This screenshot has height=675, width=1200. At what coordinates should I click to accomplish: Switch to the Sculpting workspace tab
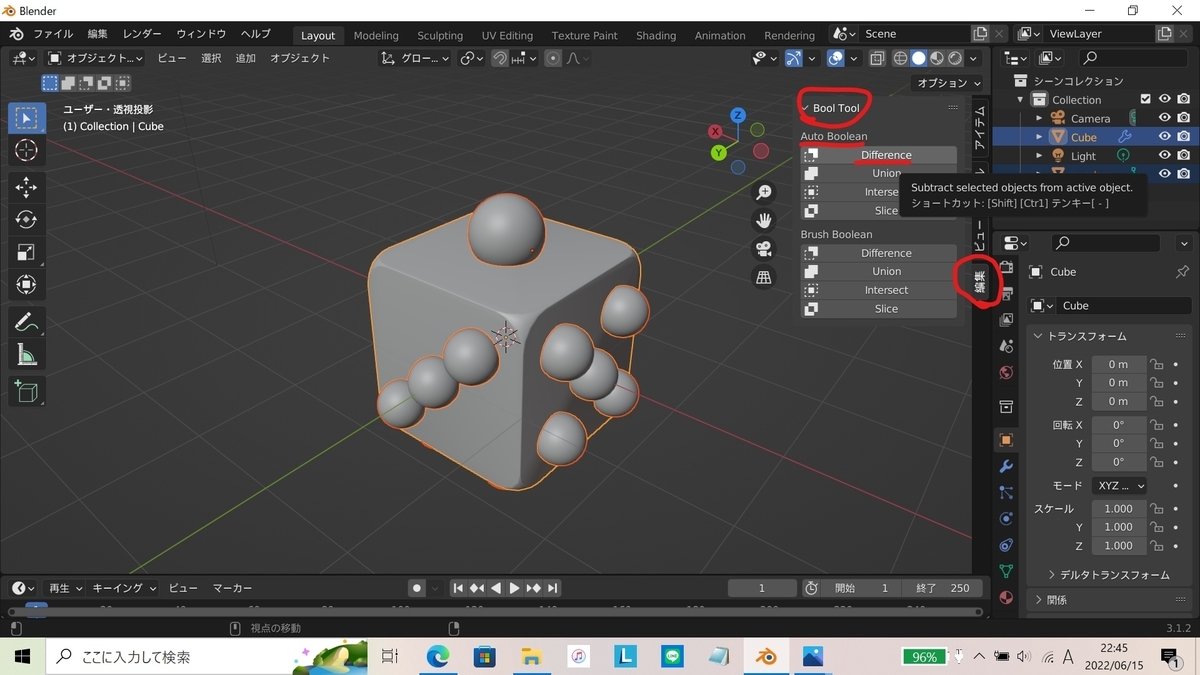pos(440,35)
